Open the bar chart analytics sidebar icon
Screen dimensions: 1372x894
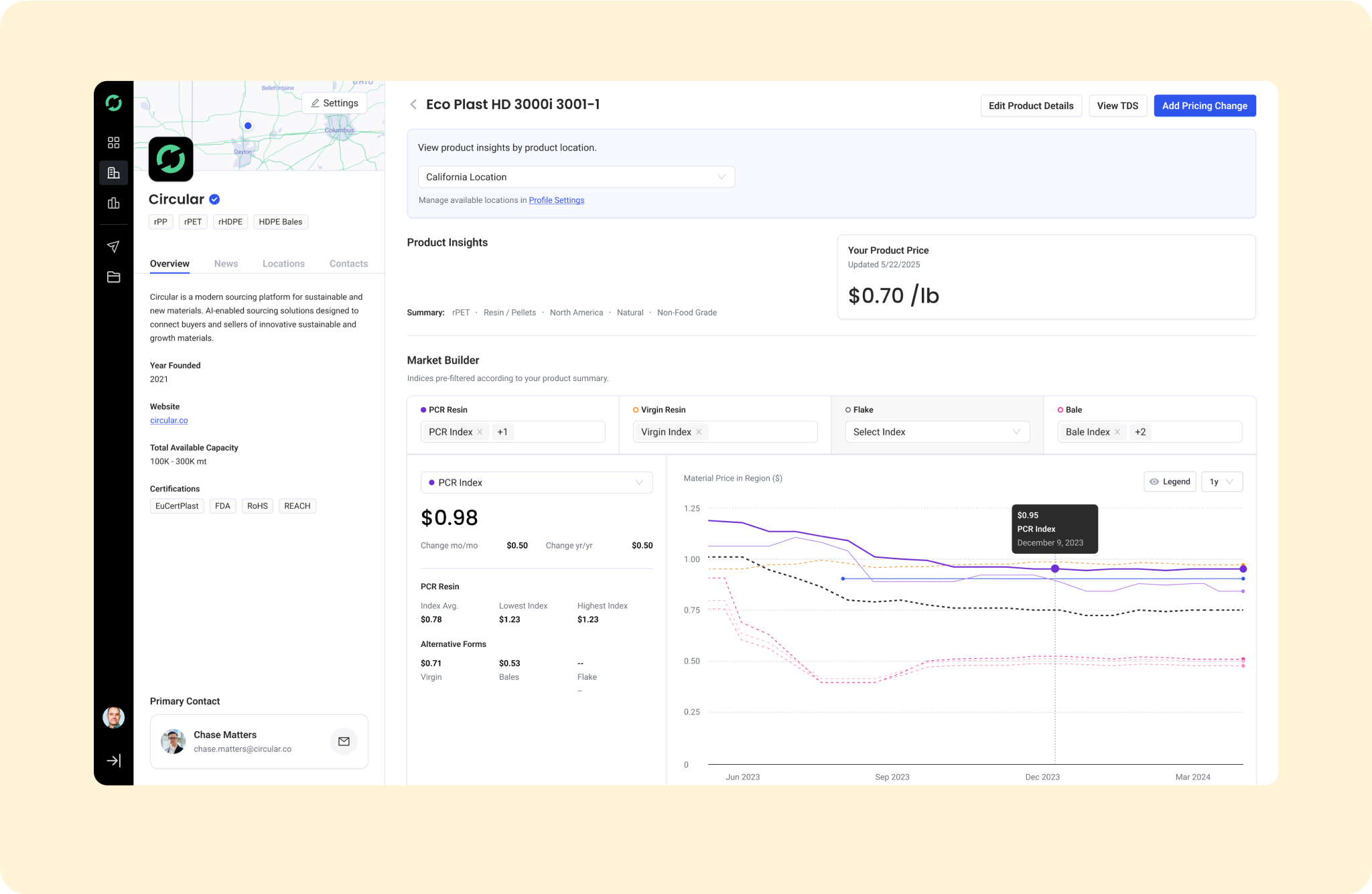point(113,203)
